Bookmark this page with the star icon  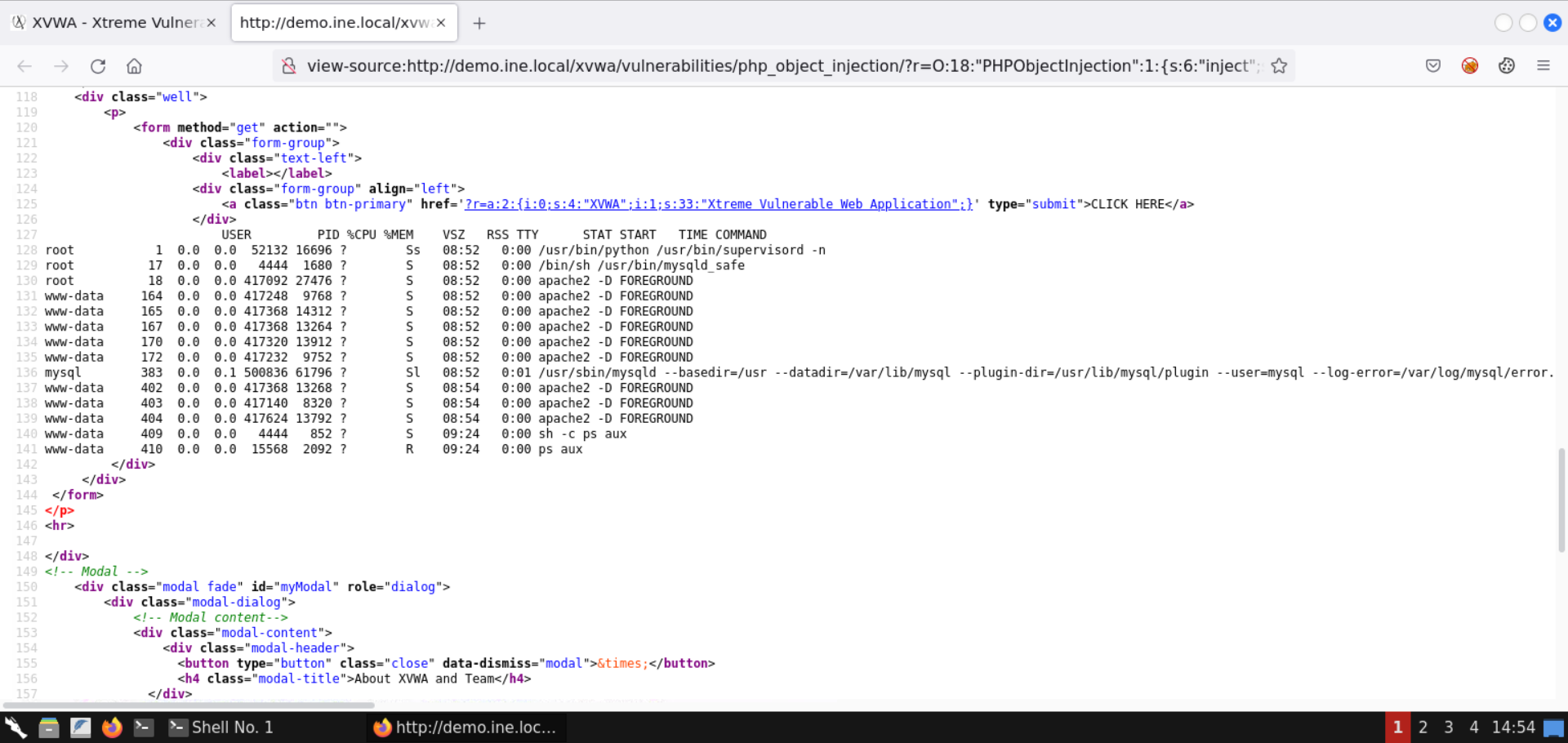1279,66
